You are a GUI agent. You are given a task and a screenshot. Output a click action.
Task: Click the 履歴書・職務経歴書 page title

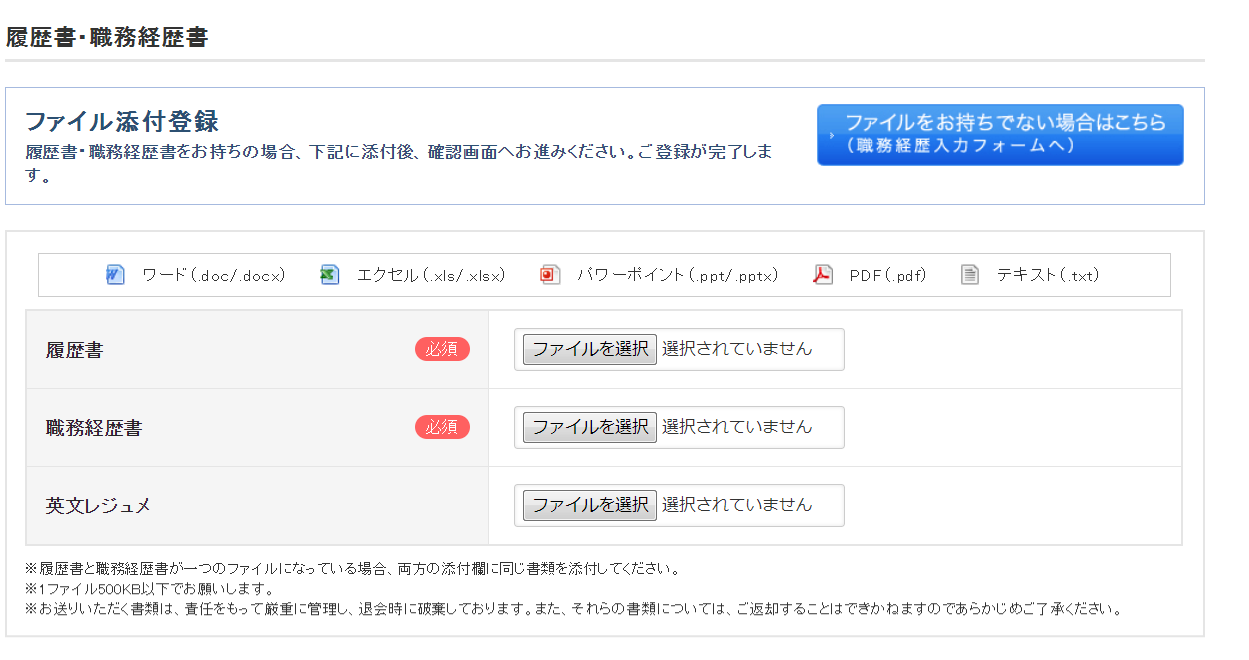coord(107,38)
